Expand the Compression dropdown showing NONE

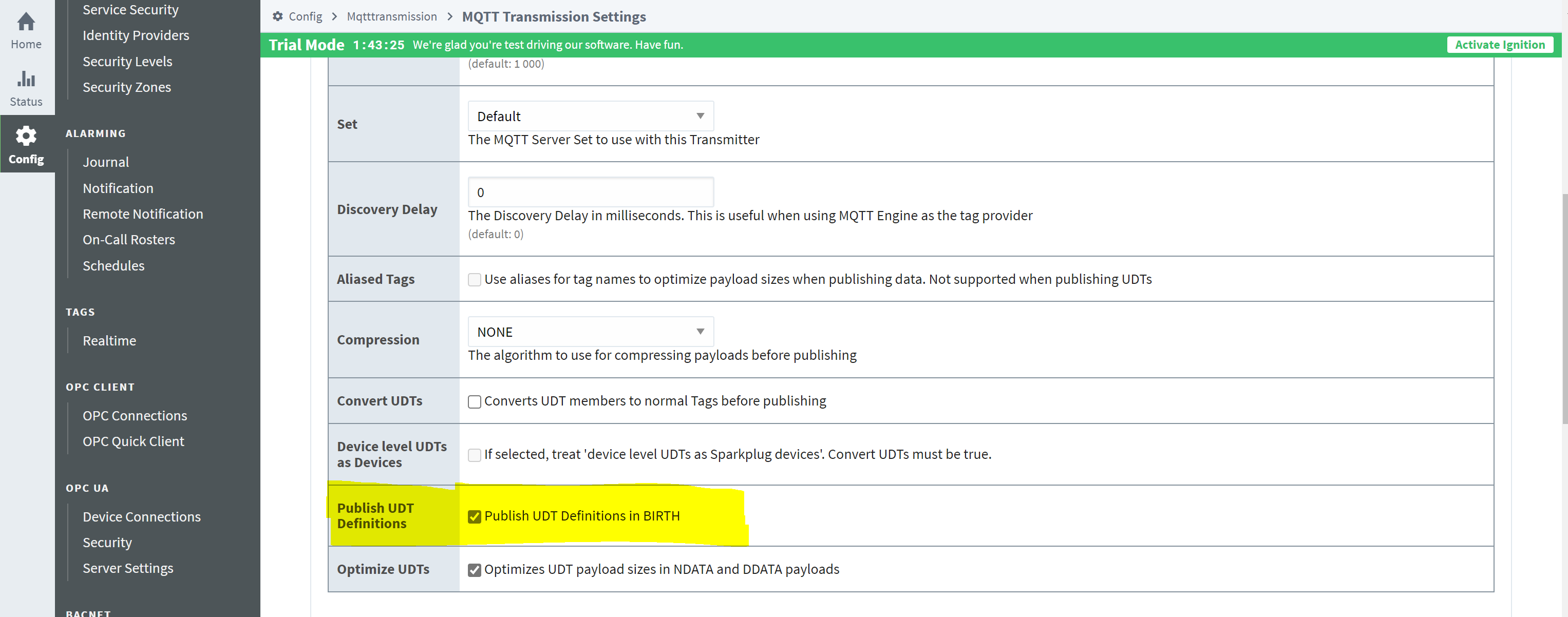pos(591,332)
